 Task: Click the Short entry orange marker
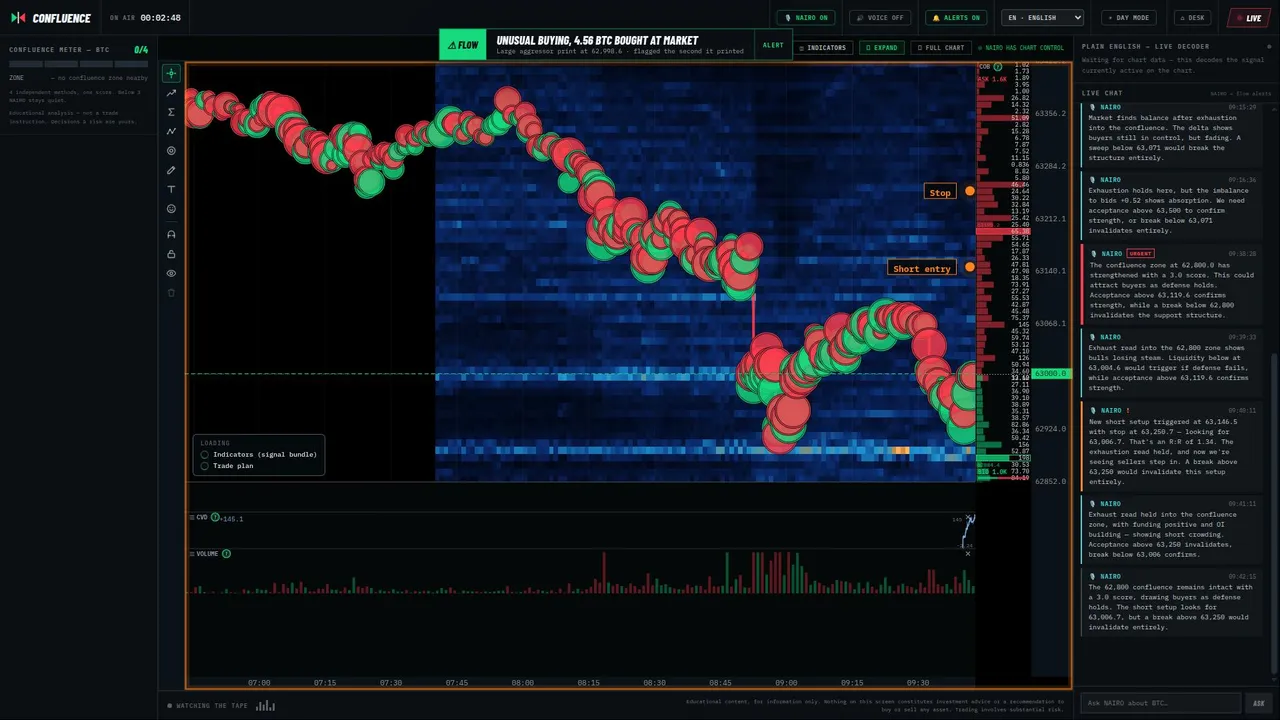point(969,267)
